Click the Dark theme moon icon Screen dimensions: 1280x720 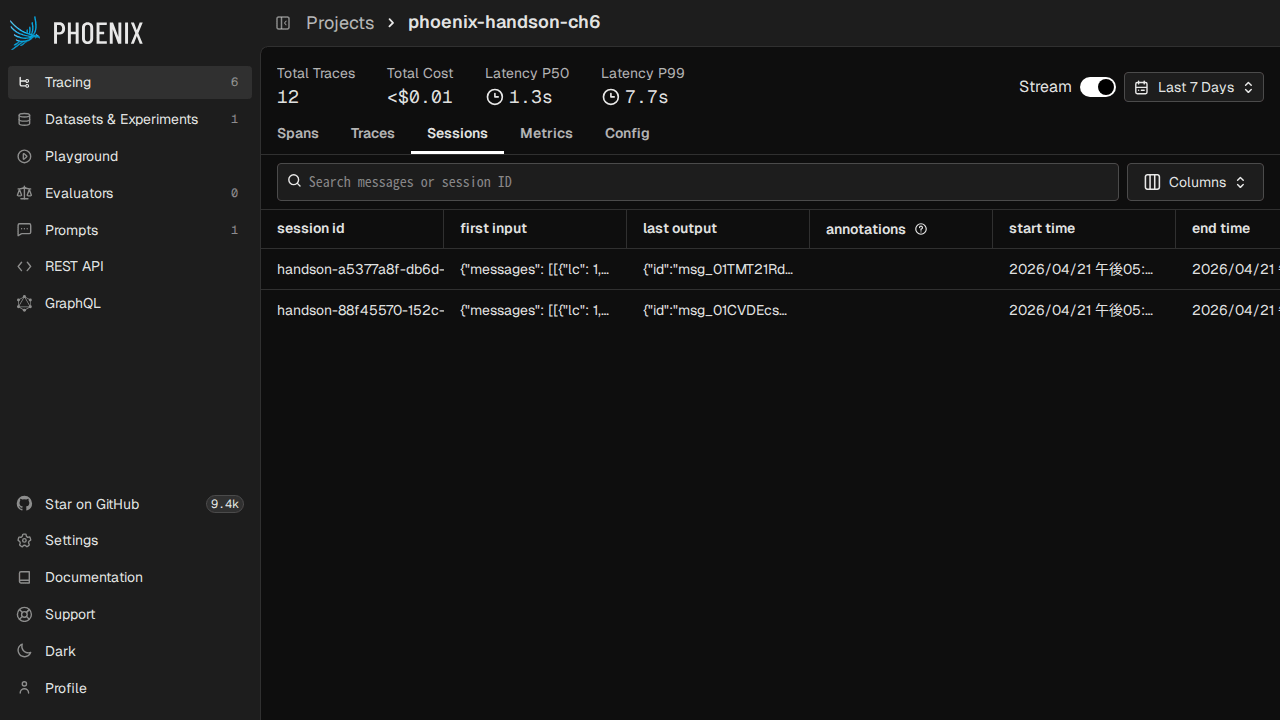click(x=25, y=652)
